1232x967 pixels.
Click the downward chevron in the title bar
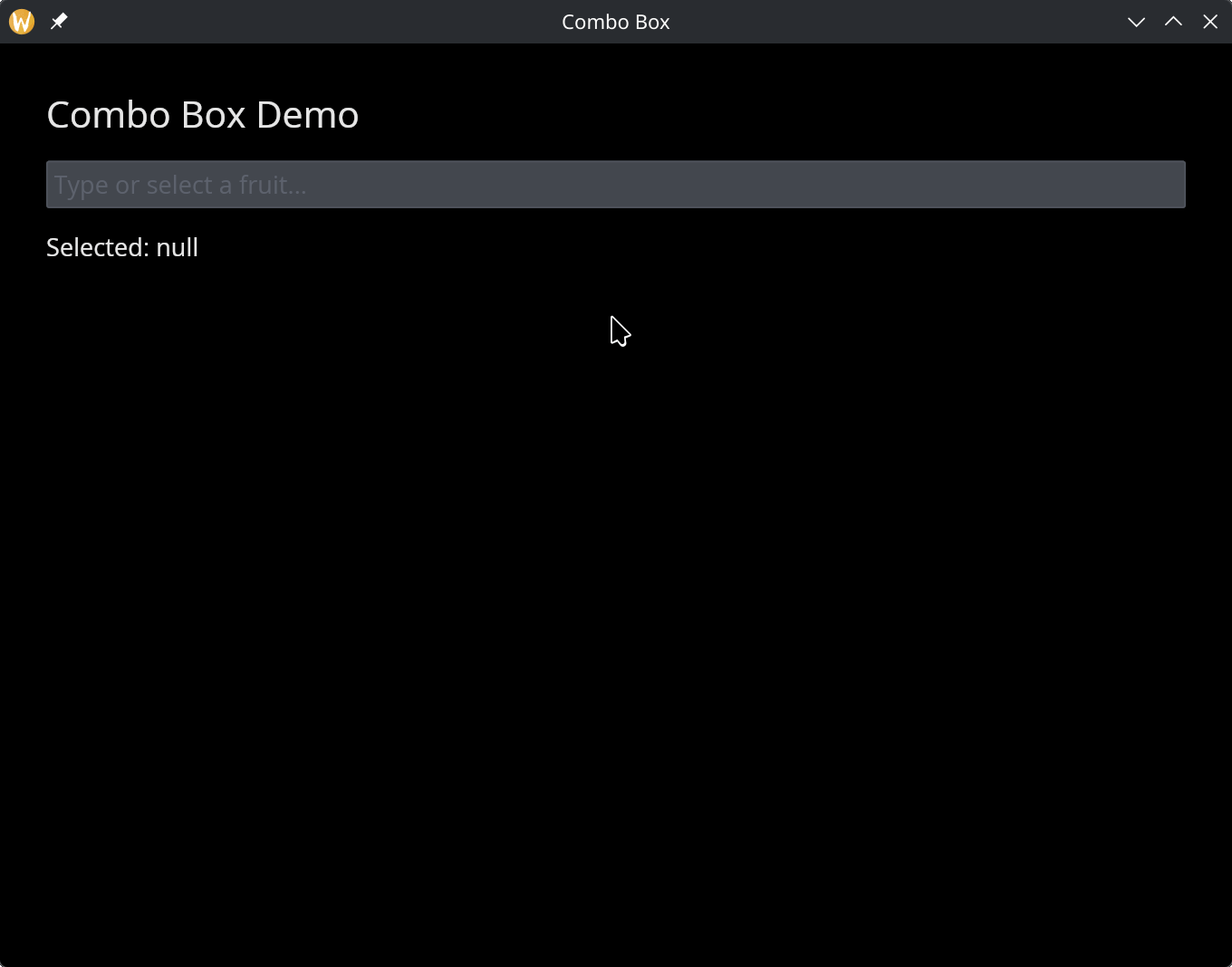(x=1136, y=21)
